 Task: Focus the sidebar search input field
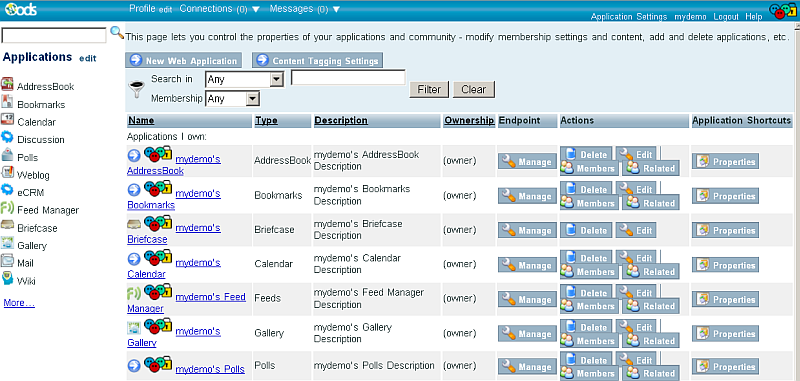click(x=54, y=35)
